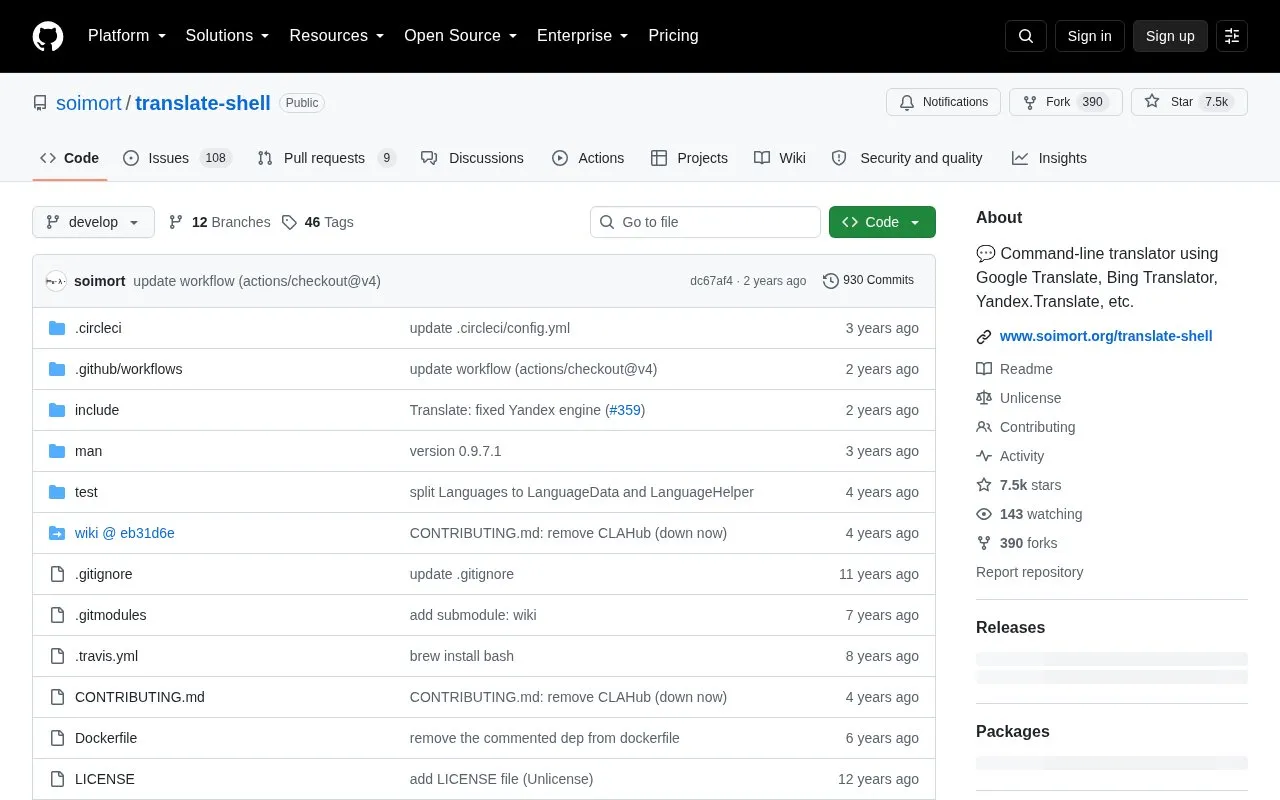Click the repository icon beside soimort
Image resolution: width=1280 pixels, height=800 pixels.
[x=40, y=103]
